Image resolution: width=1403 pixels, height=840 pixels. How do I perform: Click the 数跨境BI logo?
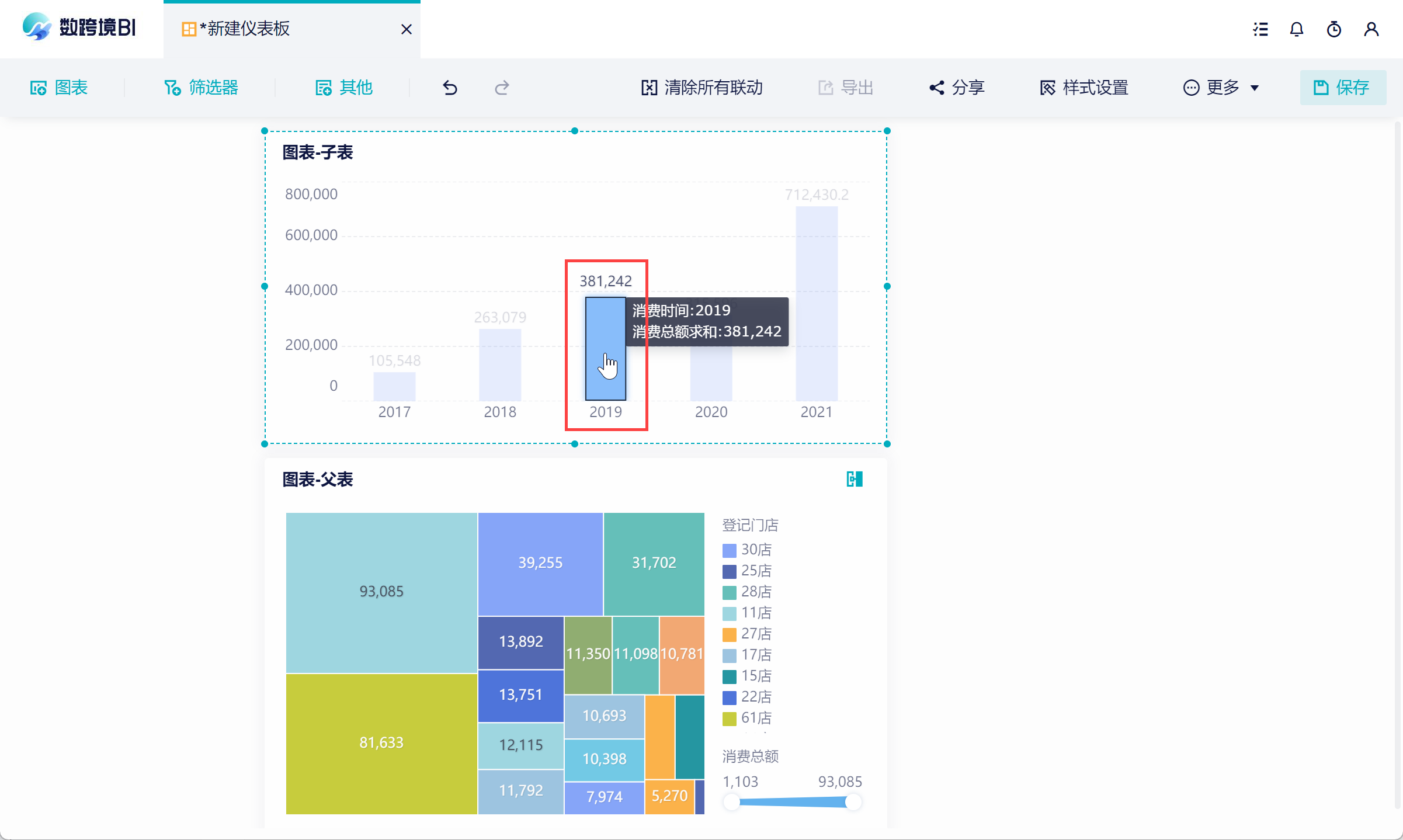point(79,27)
